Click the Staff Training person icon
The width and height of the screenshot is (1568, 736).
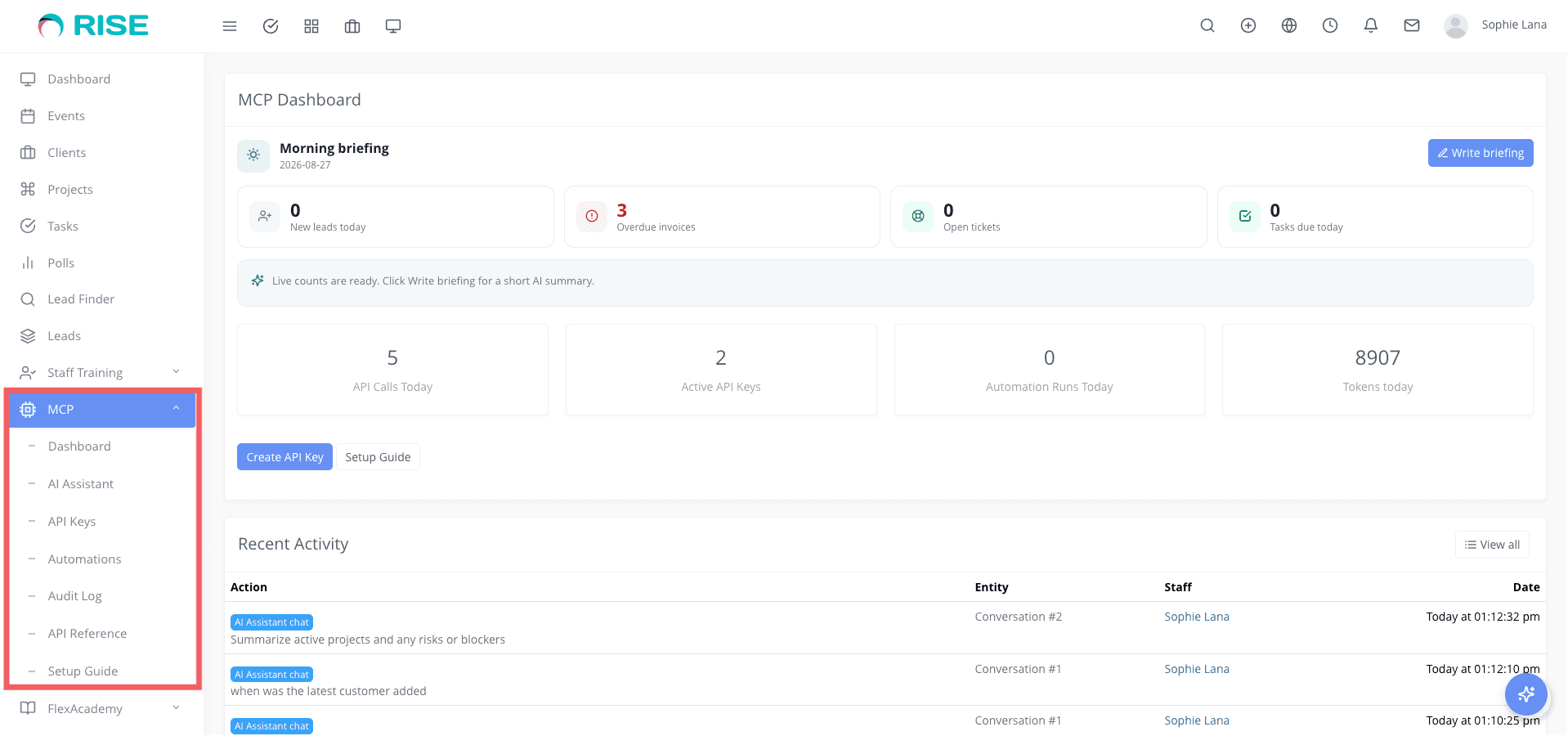28,373
